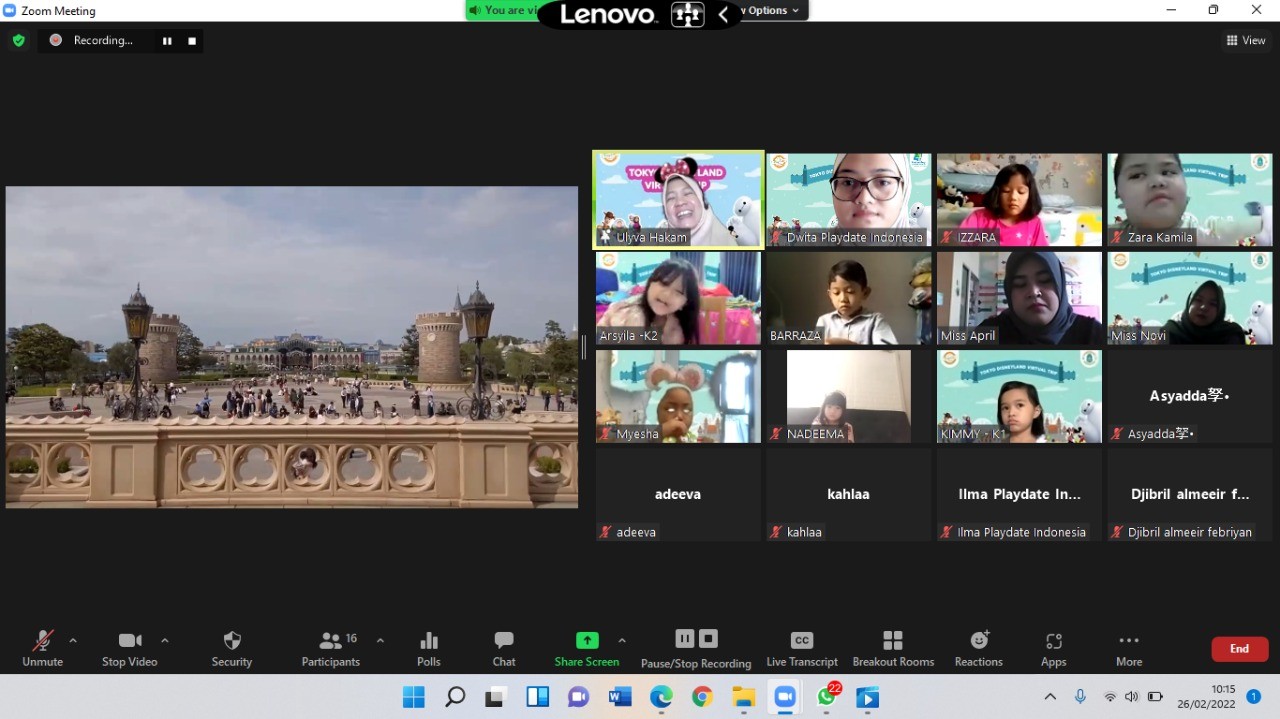Open Microsoft Edge from taskbar

pos(661,697)
